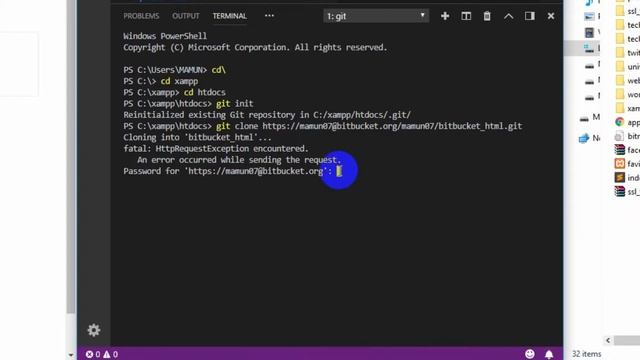This screenshot has height=360, width=640.
Task: Switch to the PROBLEMS tab
Action: pos(141,16)
